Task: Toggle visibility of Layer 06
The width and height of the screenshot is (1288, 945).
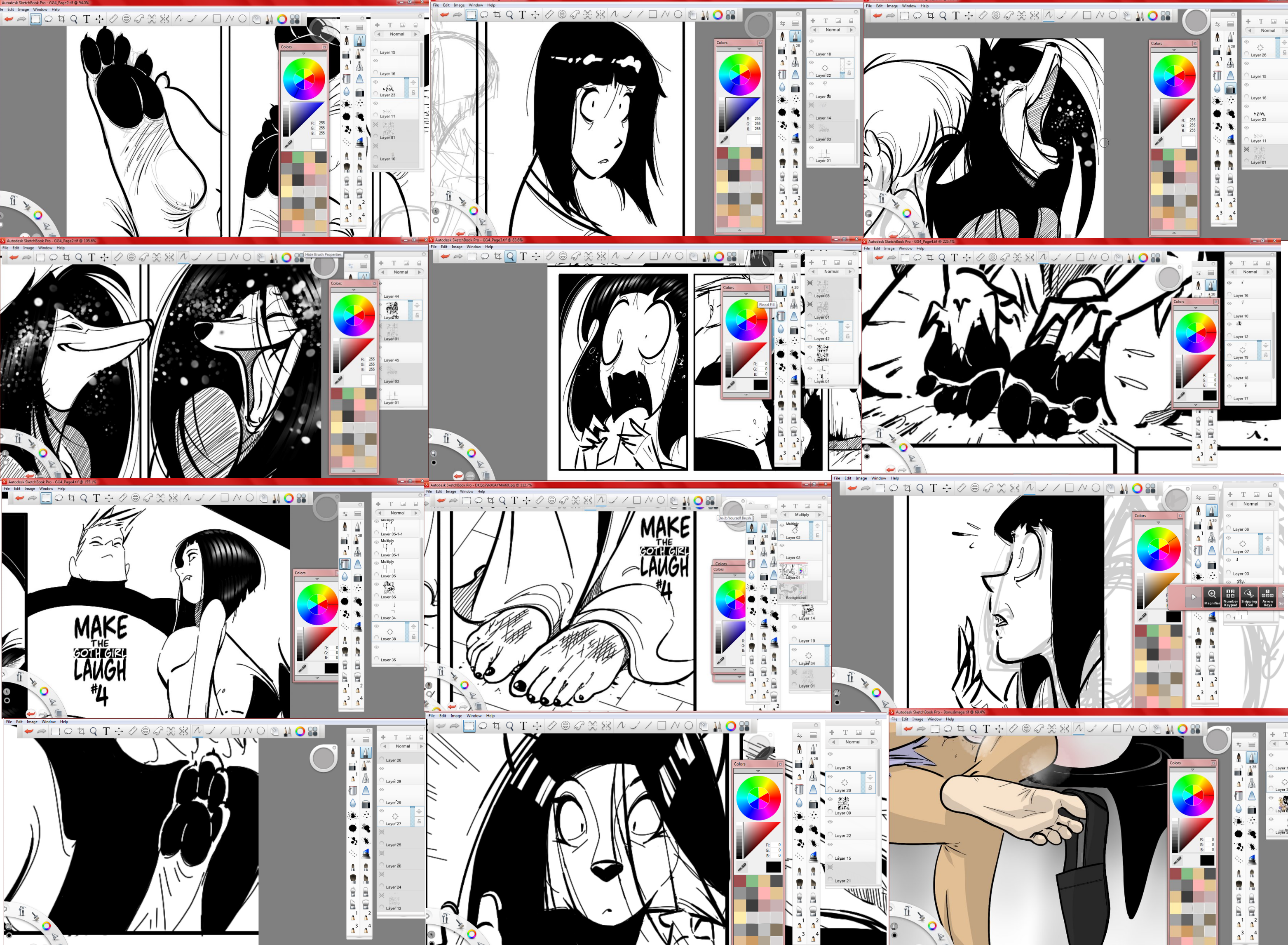Action: click(1228, 516)
